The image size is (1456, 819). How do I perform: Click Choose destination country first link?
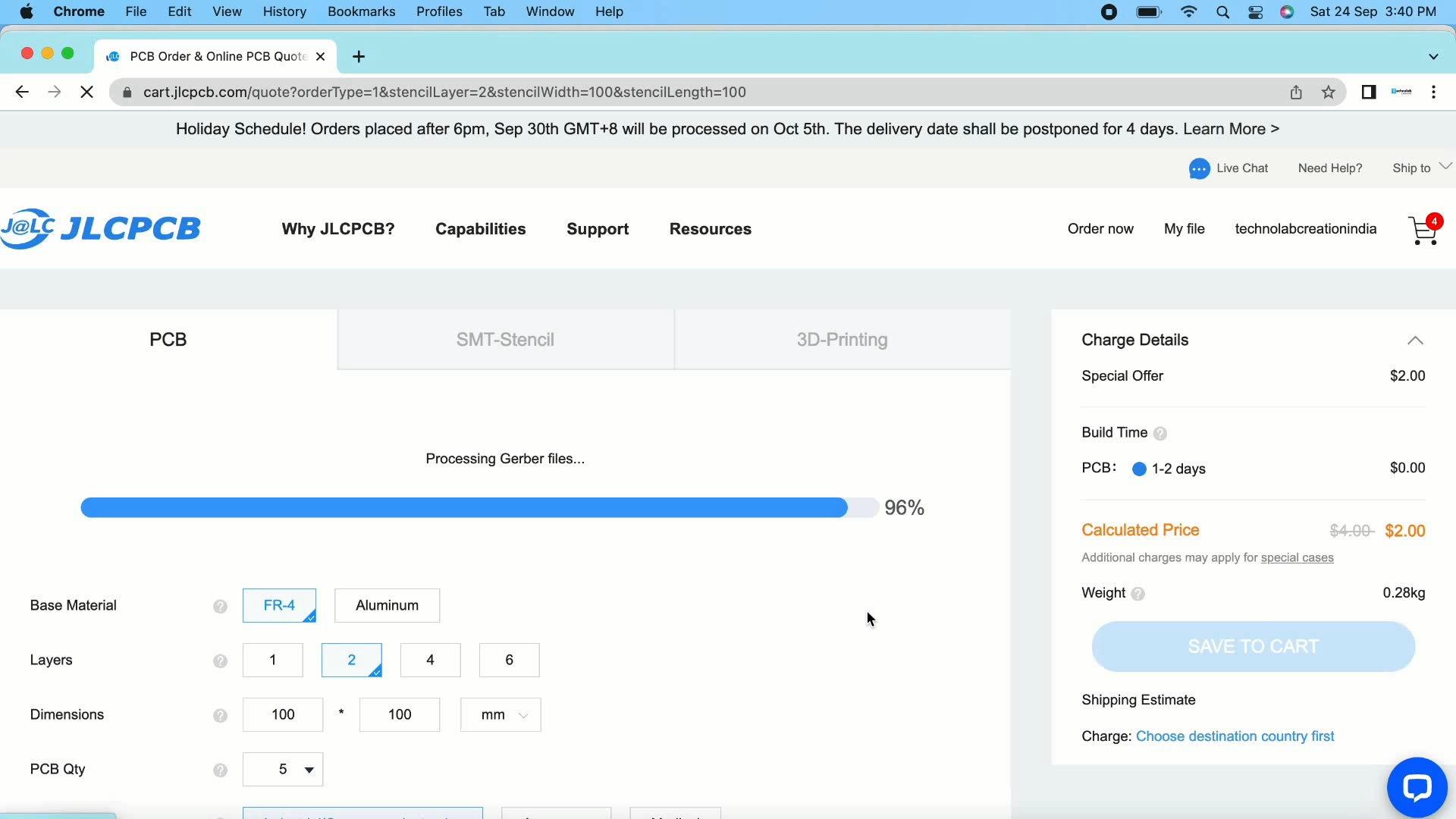click(1235, 736)
